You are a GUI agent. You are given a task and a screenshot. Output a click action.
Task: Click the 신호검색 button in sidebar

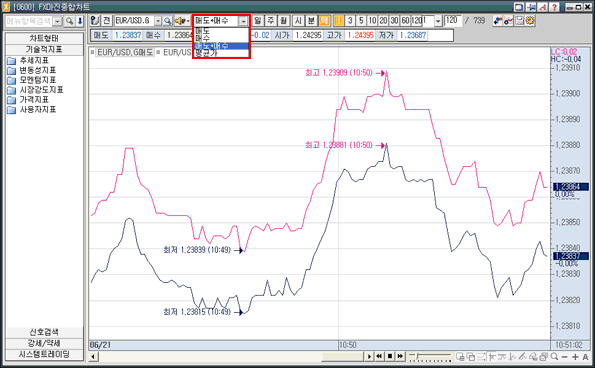pos(44,332)
